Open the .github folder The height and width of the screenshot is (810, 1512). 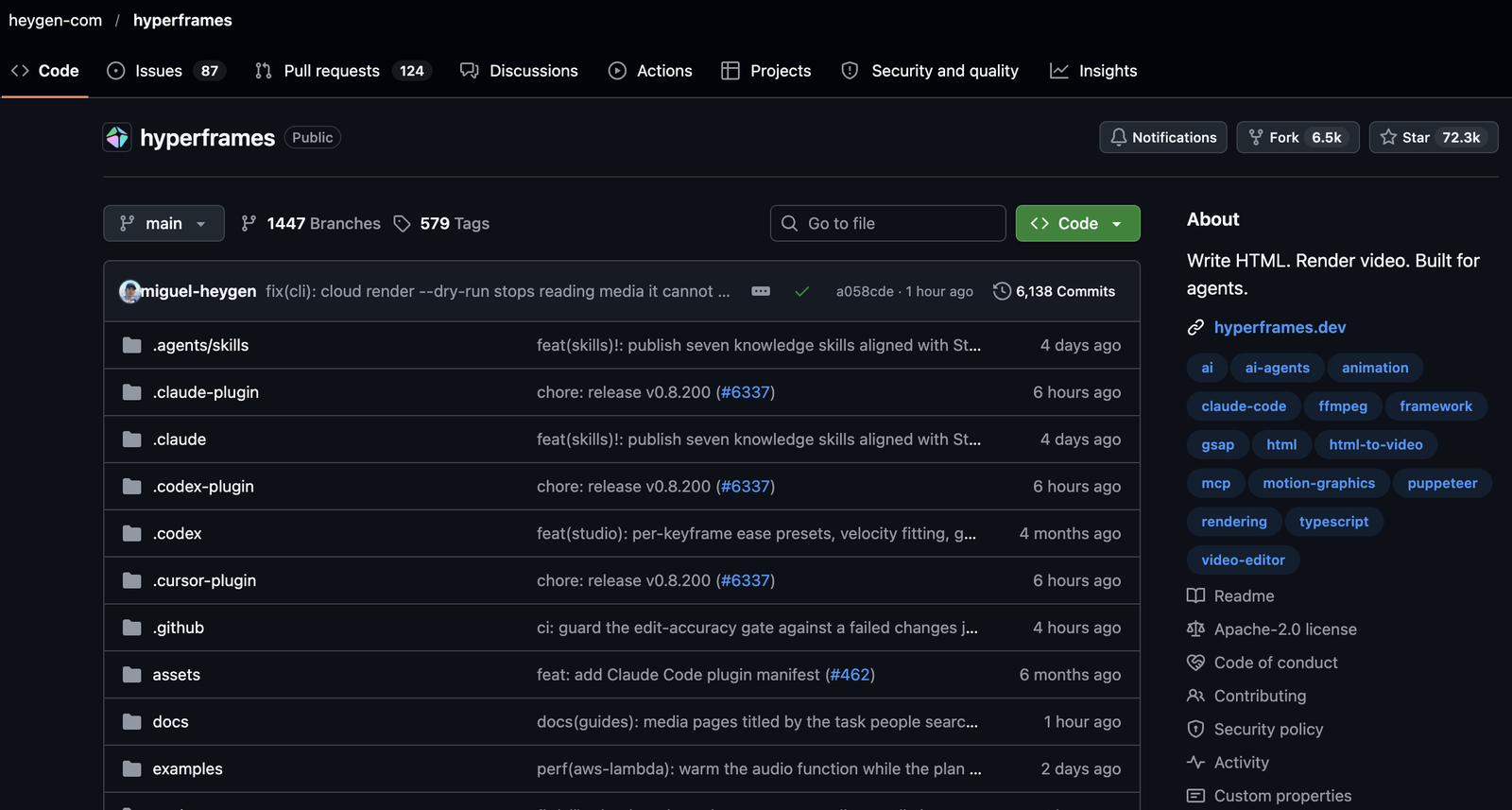point(179,628)
